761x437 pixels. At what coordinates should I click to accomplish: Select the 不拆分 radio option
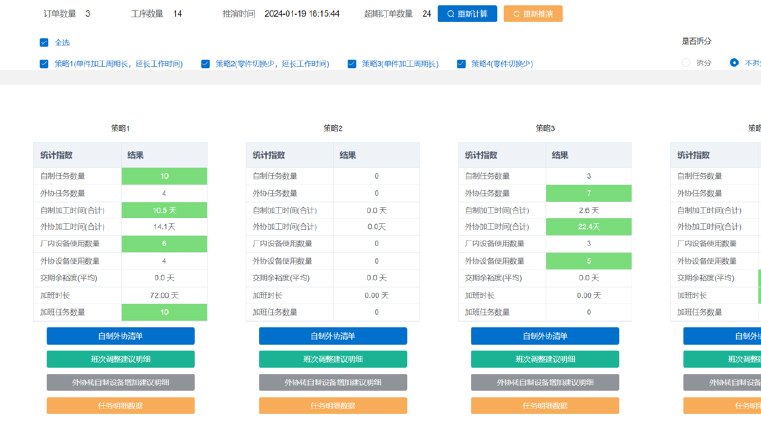pos(734,63)
